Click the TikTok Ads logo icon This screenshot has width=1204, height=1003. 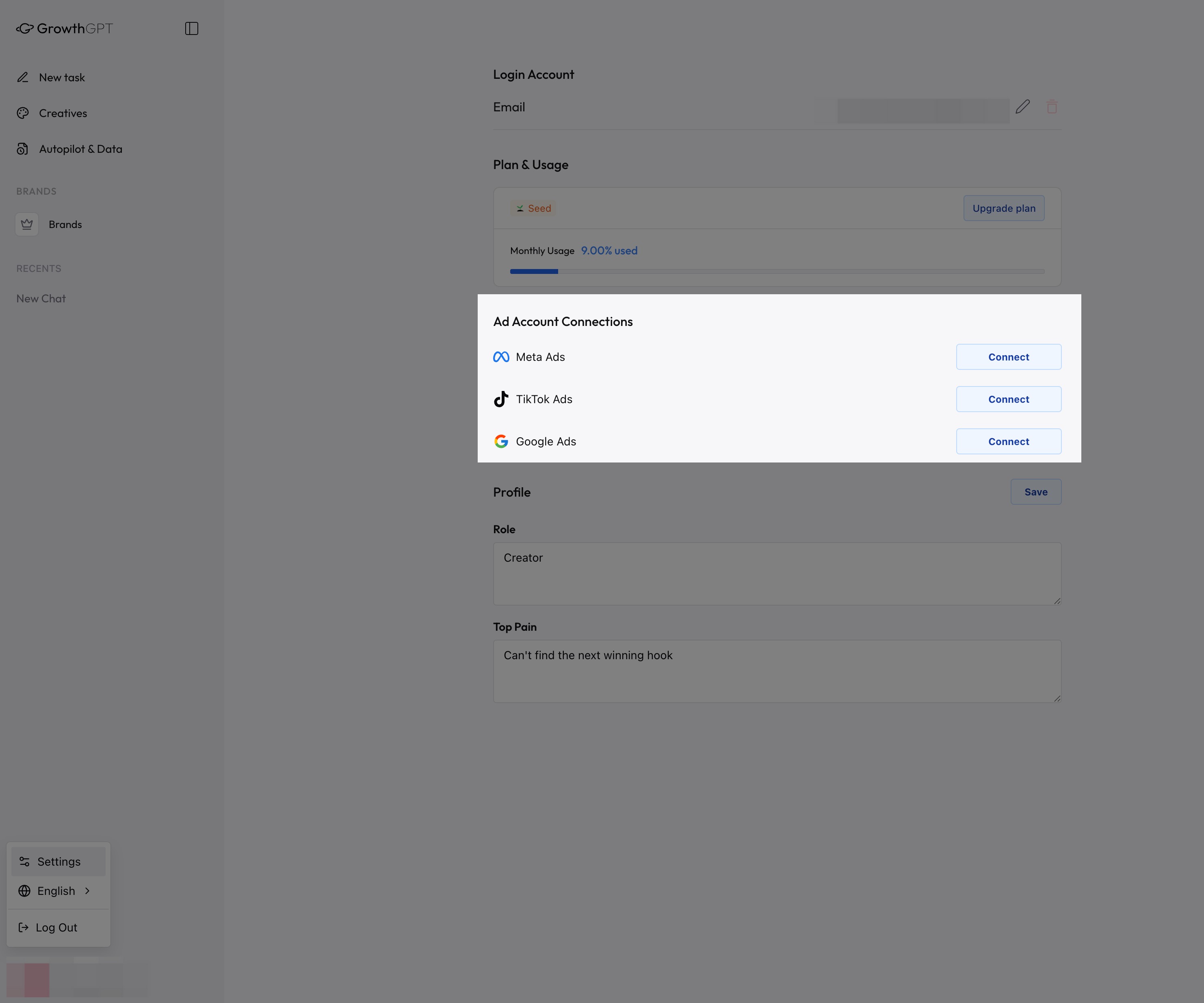[501, 399]
